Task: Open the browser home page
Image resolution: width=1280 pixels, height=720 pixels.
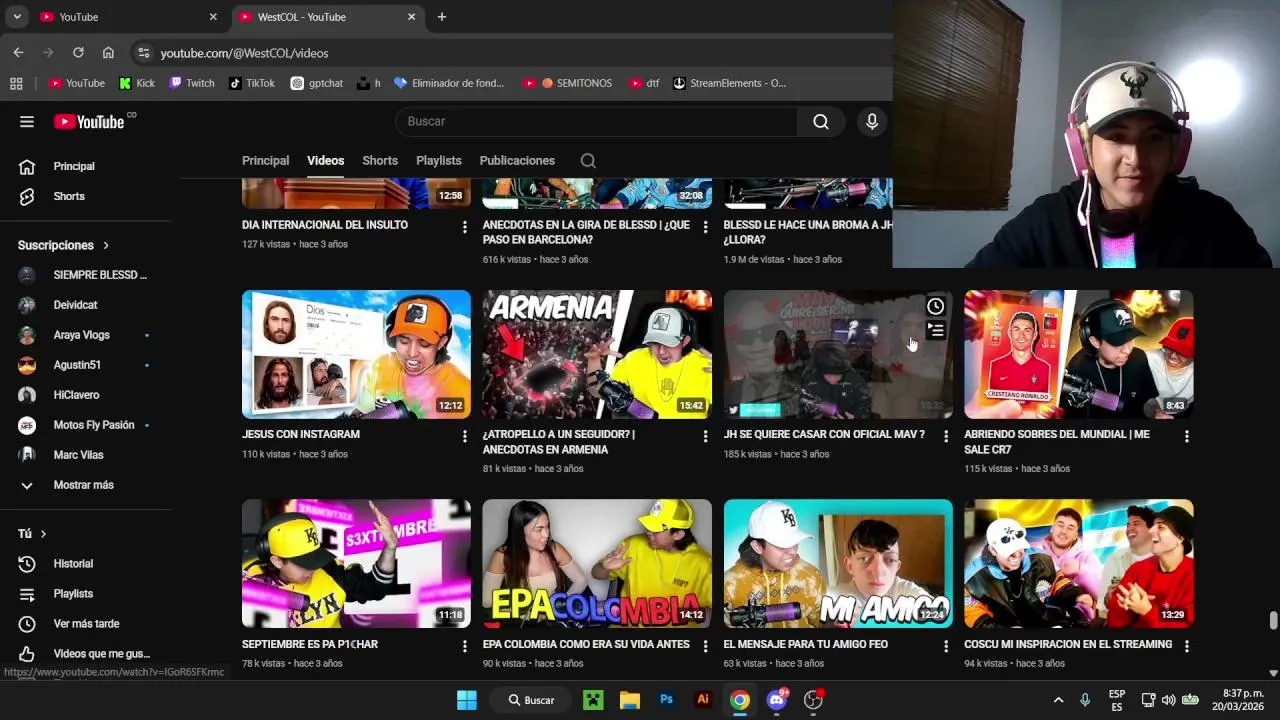Action: pos(108,52)
